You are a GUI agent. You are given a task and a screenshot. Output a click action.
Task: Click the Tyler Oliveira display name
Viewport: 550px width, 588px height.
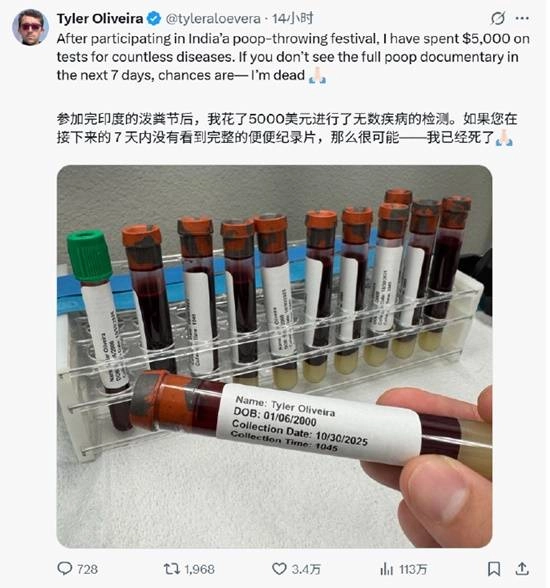100,18
